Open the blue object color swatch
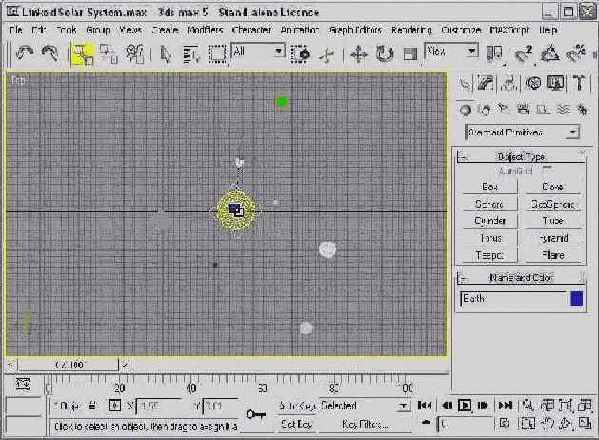 pyautogui.click(x=577, y=299)
